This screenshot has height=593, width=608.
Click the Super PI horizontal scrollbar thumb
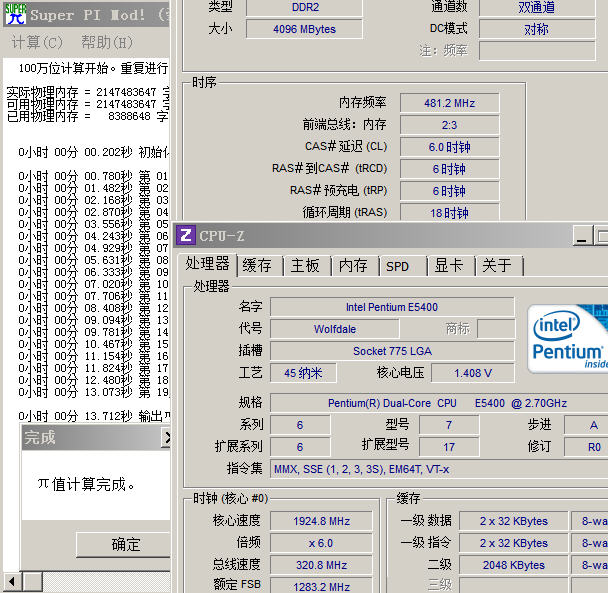pyautogui.click(x=33, y=582)
